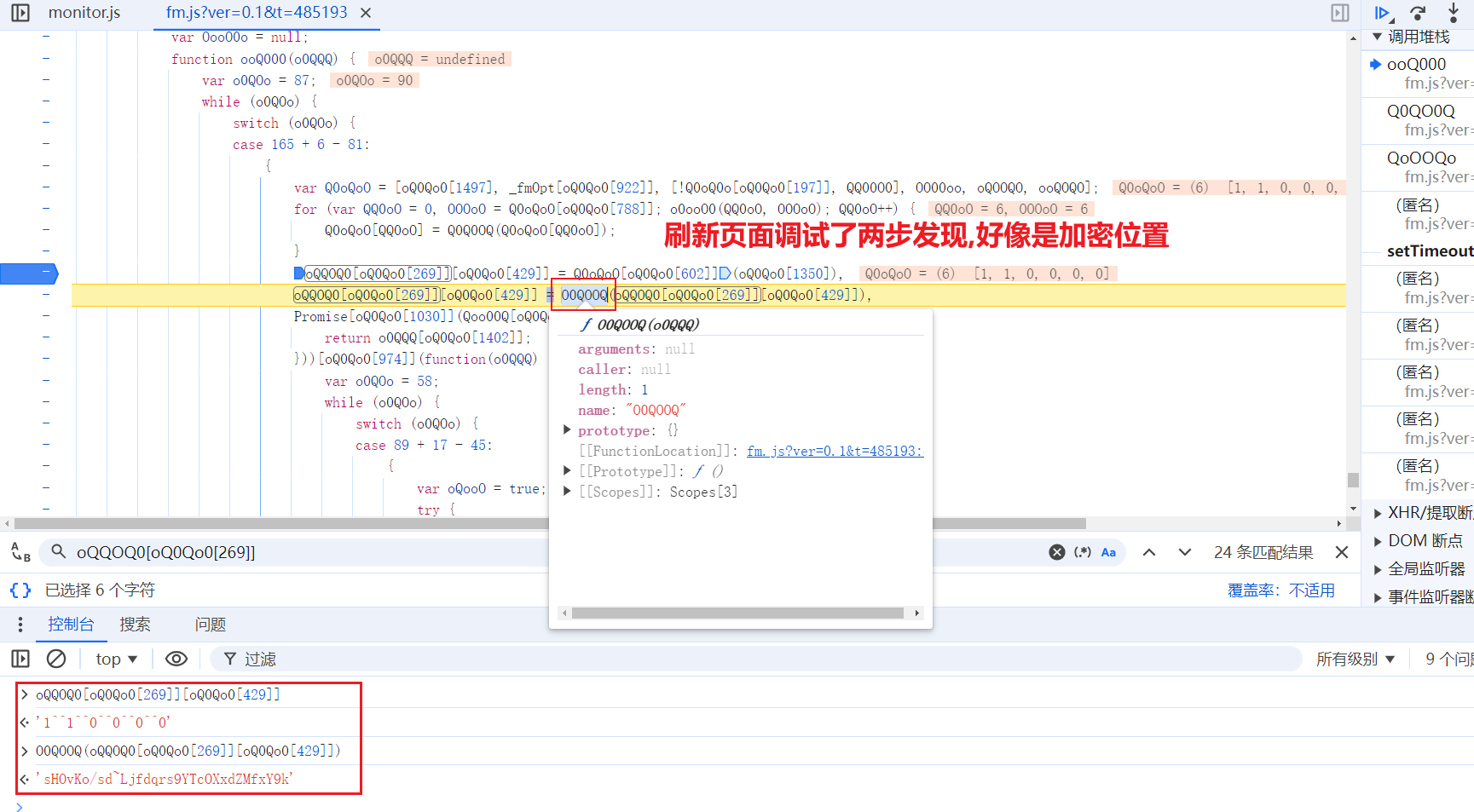Toggle the inline breakpoint before (oQ0Qo0[1350])
1474x812 pixels.
[x=725, y=274]
